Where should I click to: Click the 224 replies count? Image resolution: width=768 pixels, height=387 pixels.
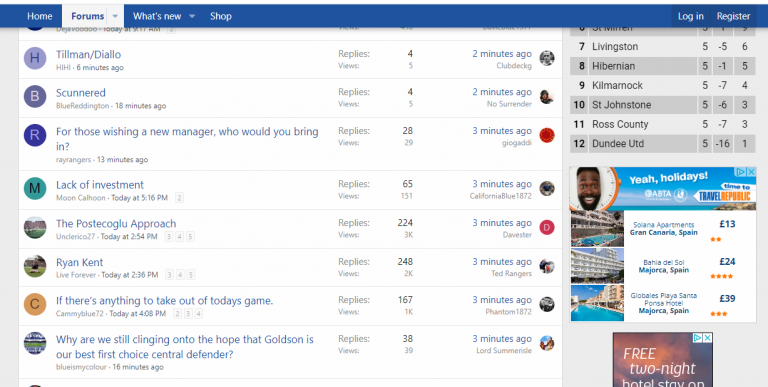point(405,223)
